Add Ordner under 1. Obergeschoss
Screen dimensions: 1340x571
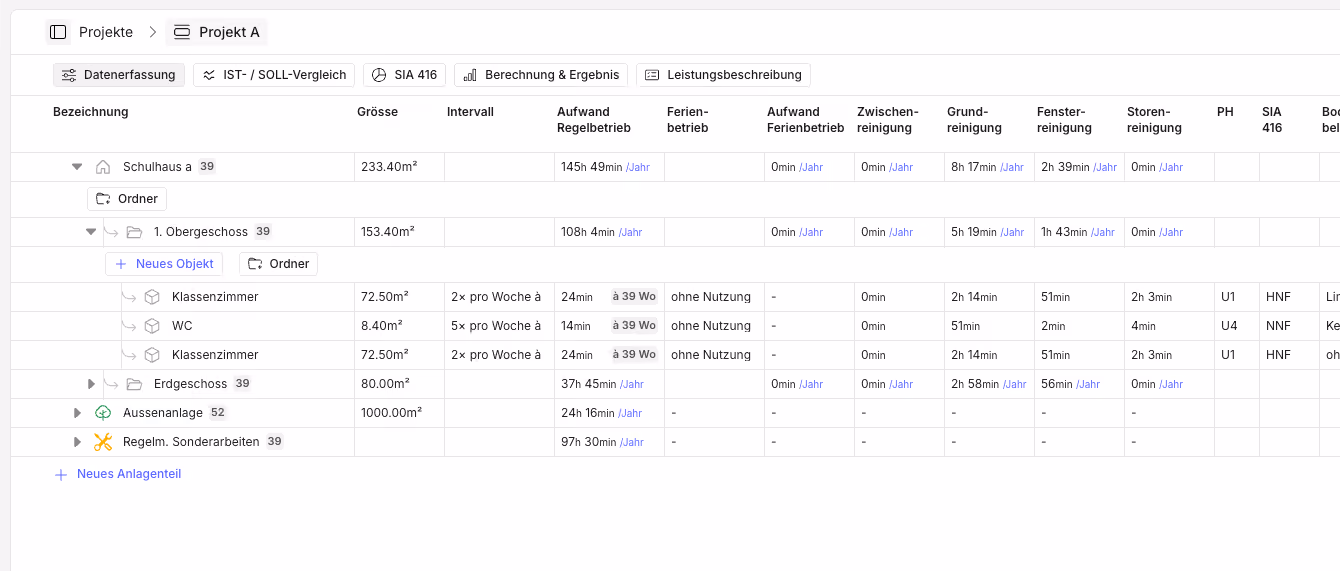279,264
